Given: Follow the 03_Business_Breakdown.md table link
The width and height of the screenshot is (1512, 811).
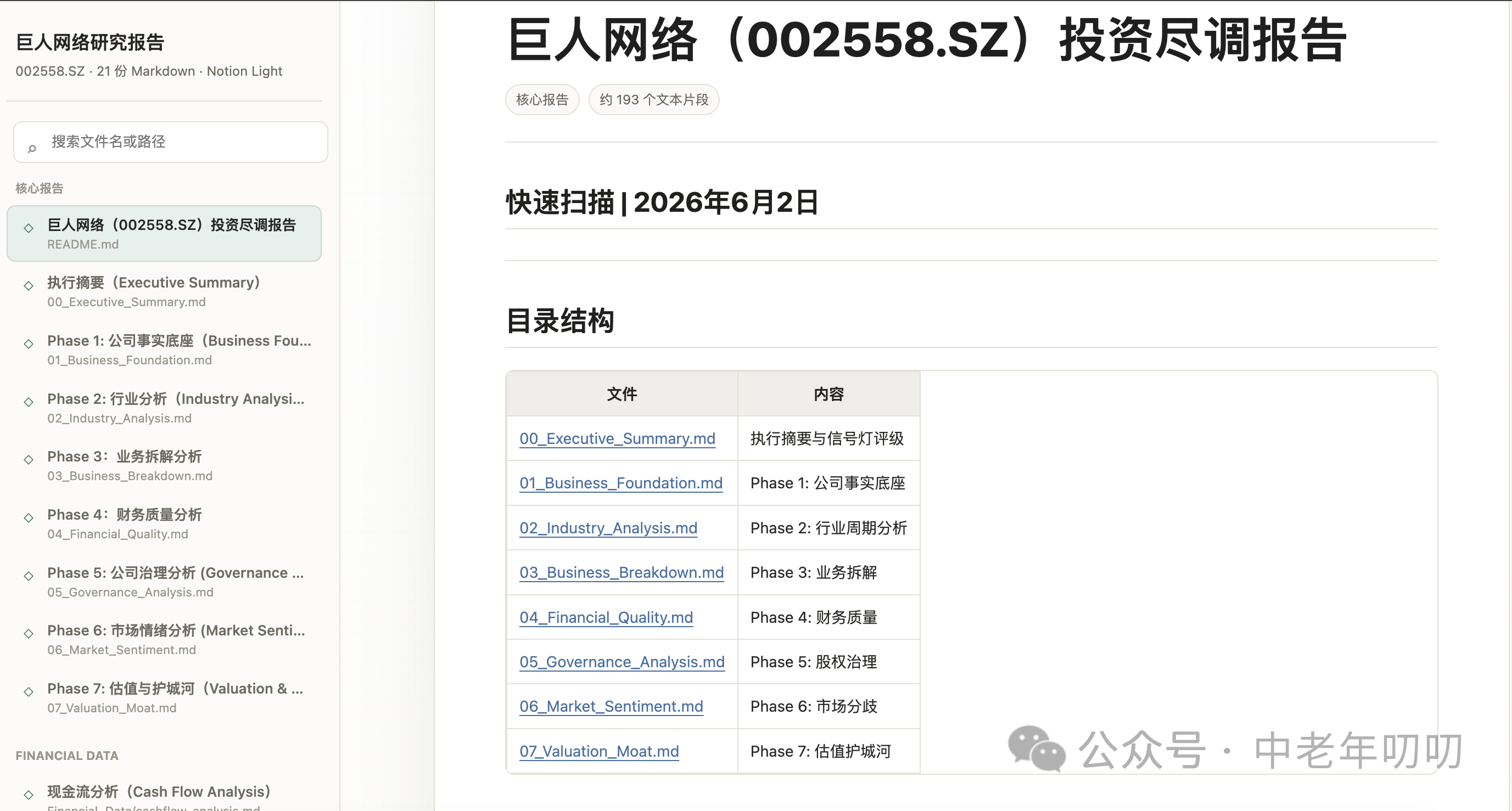Looking at the screenshot, I should [621, 572].
